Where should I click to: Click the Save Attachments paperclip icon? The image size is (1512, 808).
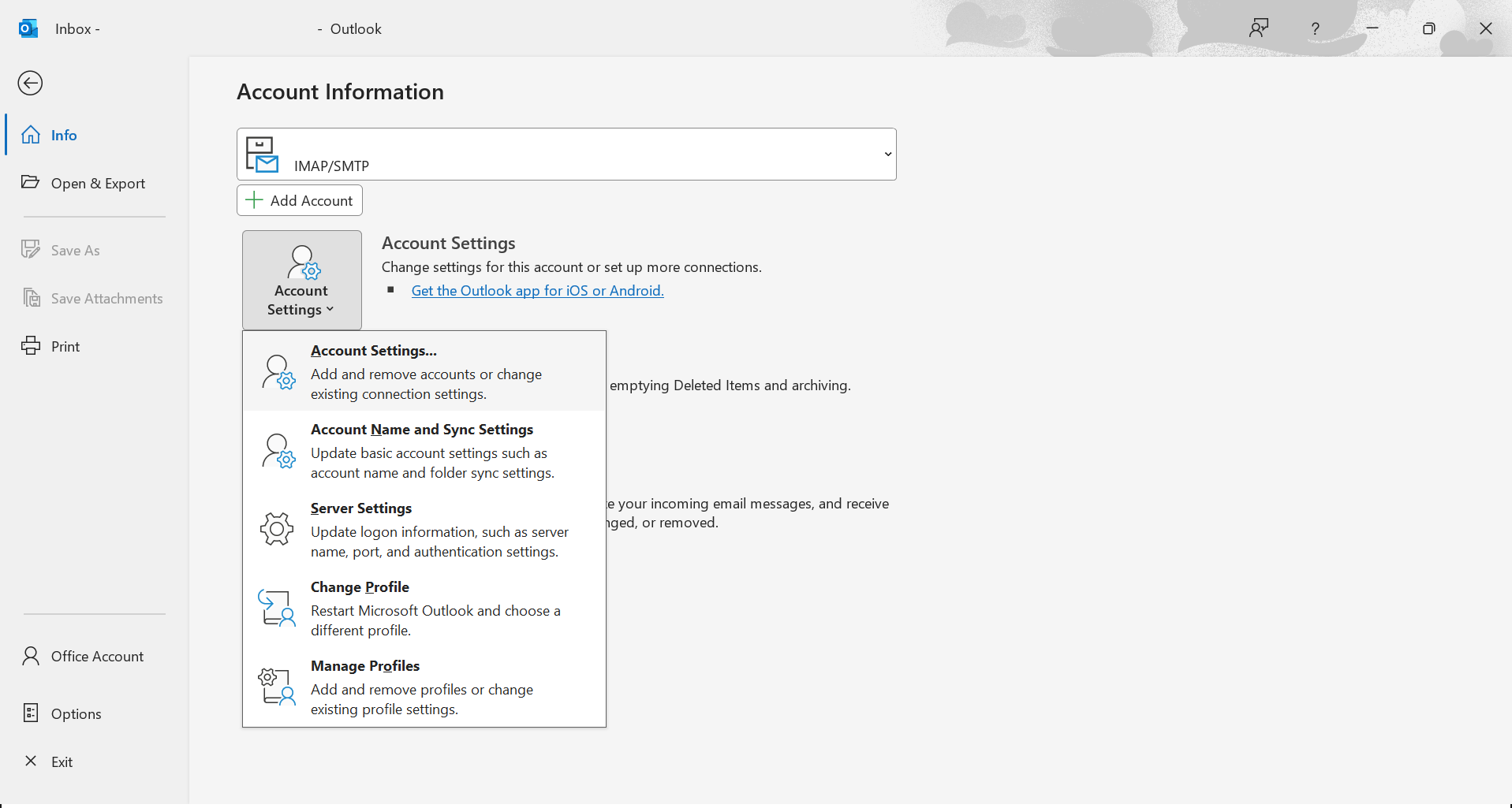[31, 298]
